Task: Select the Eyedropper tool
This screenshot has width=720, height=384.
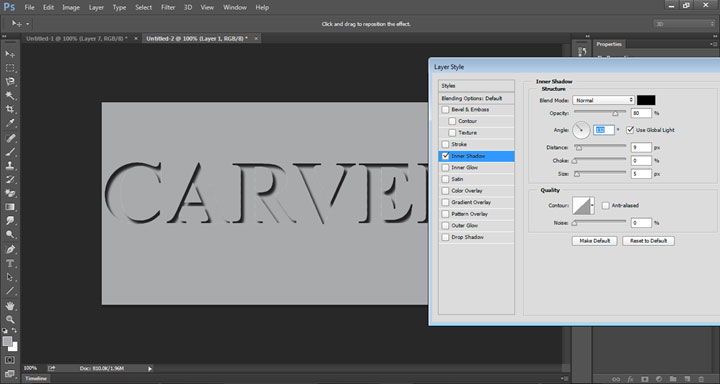Action: (x=10, y=123)
